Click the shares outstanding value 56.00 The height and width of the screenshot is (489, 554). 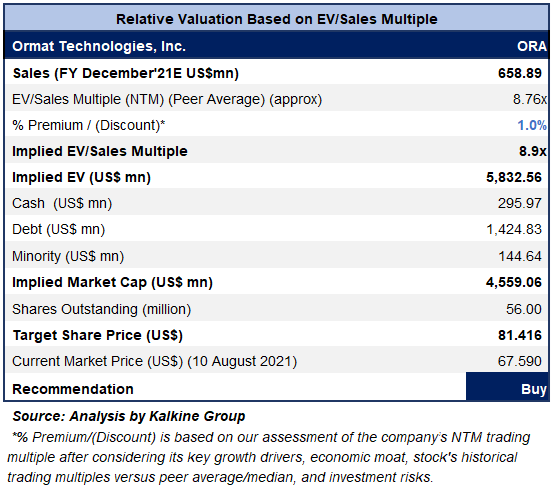524,309
